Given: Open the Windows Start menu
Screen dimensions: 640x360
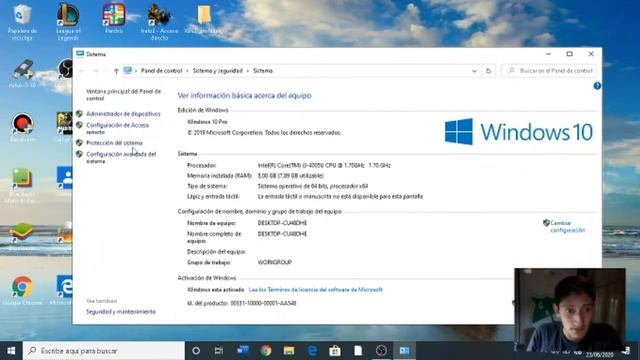Looking at the screenshot, I should tap(11, 351).
